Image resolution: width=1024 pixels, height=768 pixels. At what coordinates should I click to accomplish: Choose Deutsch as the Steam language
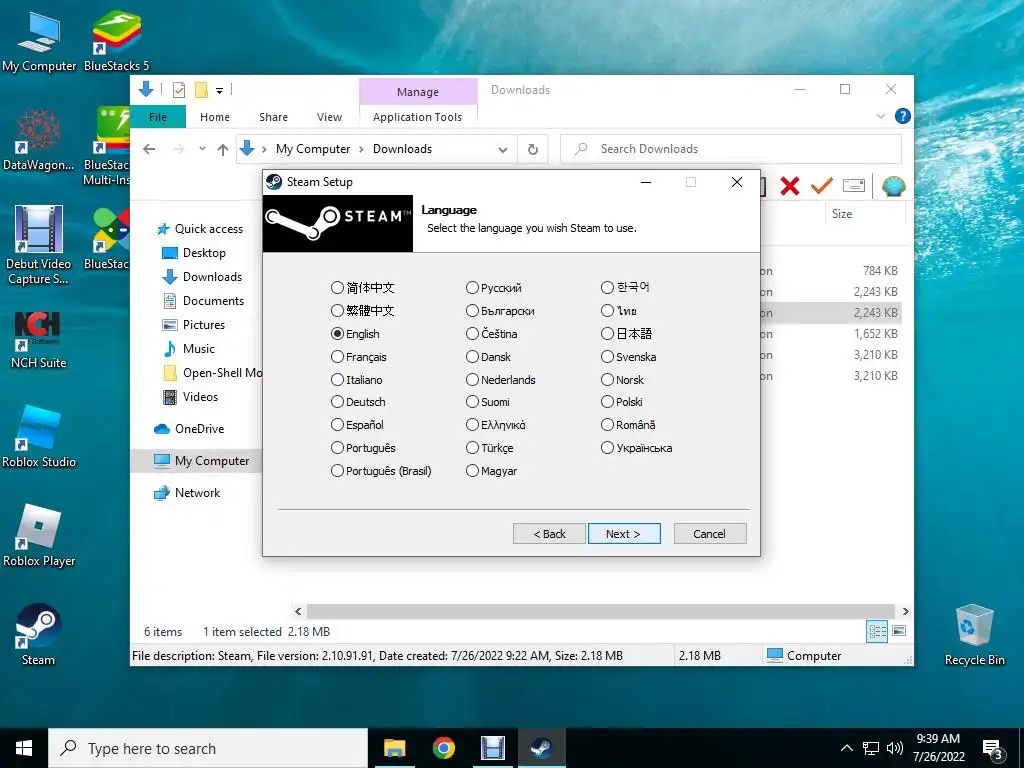[359, 402]
